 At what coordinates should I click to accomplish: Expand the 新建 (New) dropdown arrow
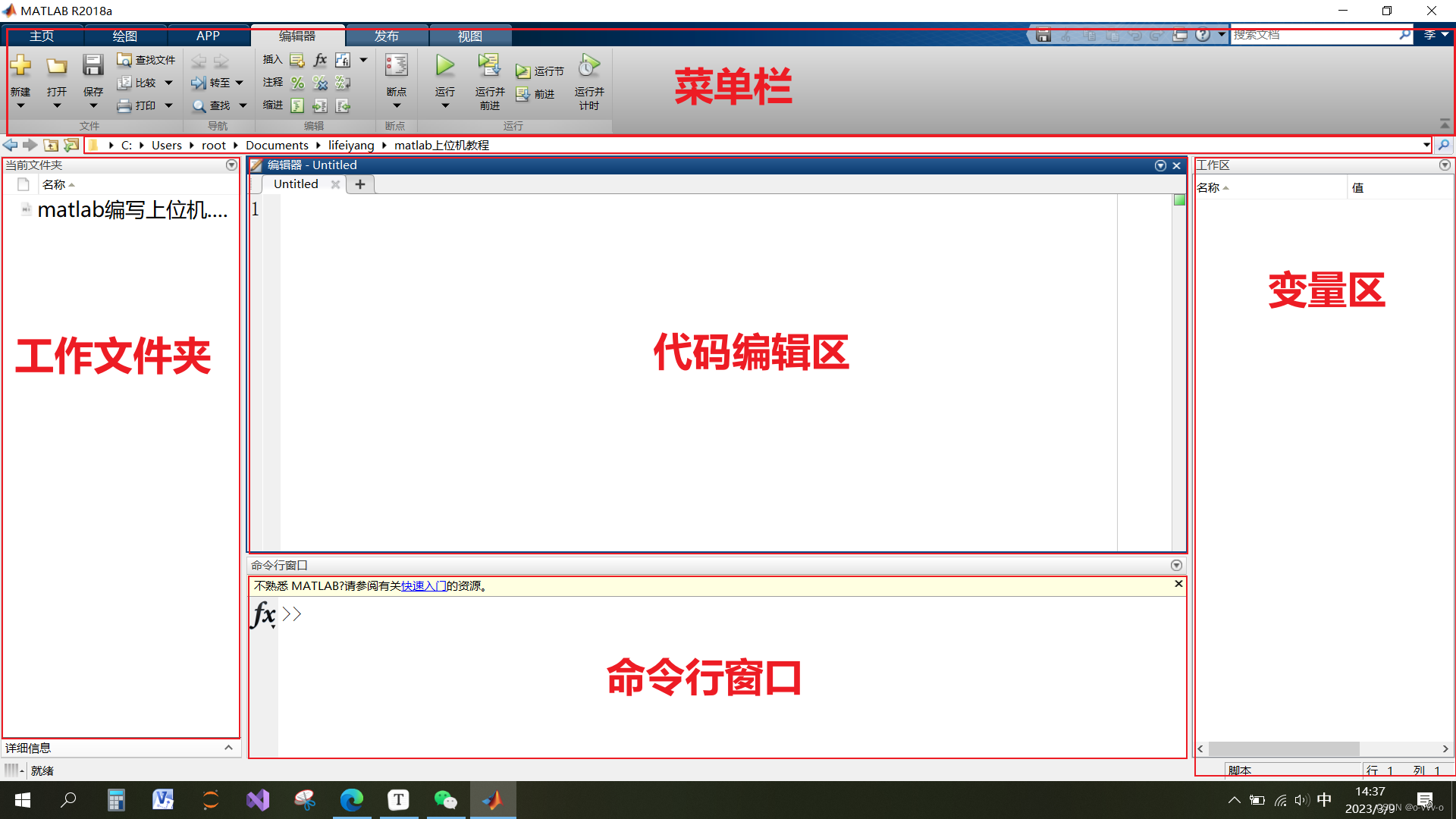point(20,105)
